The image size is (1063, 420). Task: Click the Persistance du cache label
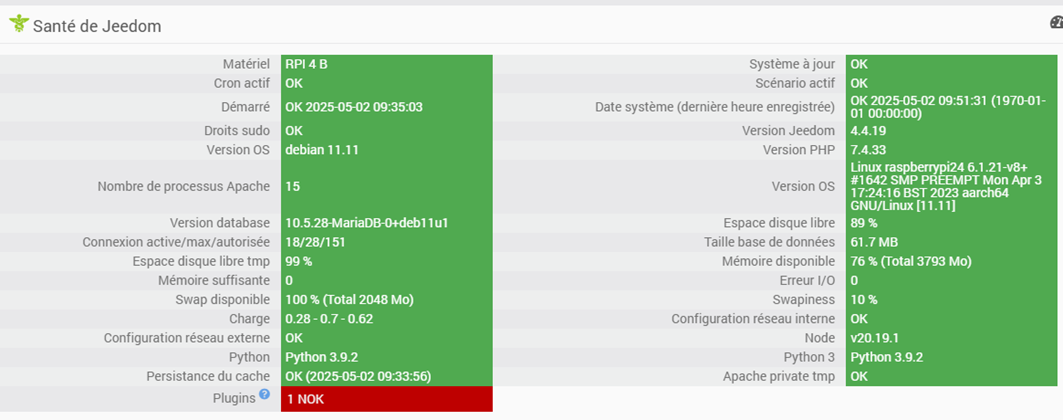click(208, 376)
